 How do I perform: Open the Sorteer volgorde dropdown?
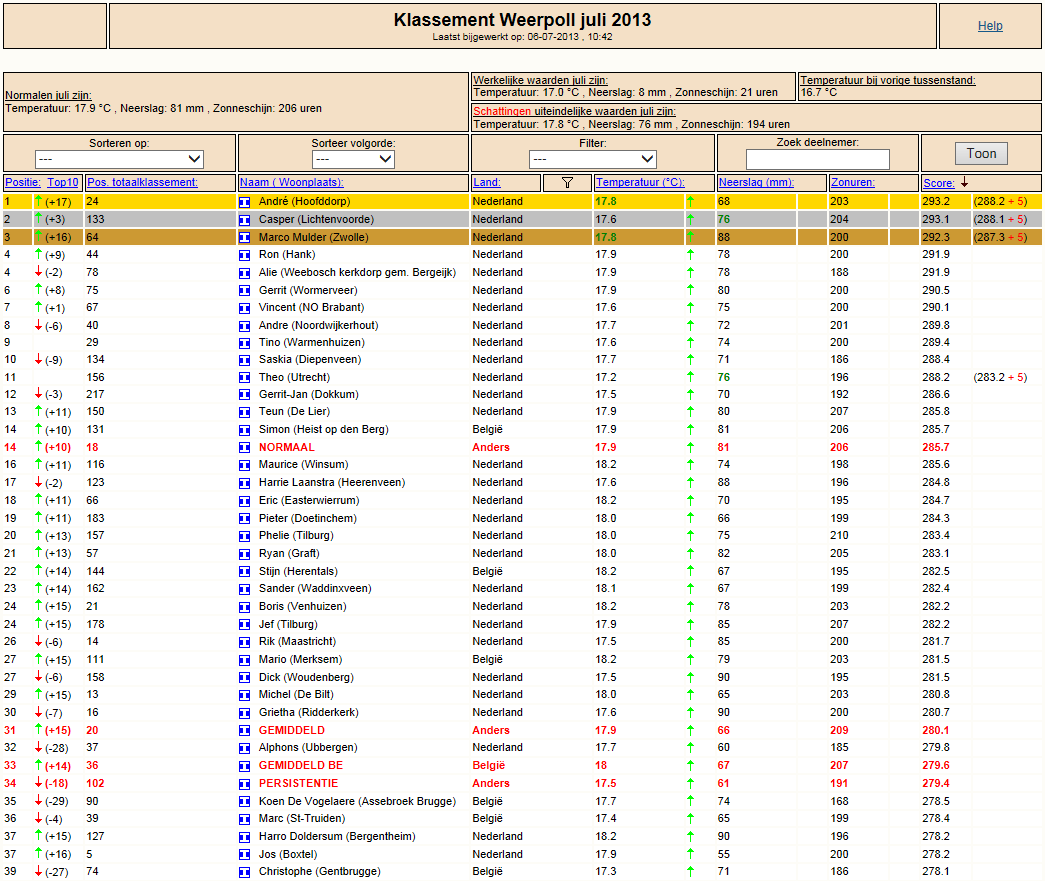353,159
